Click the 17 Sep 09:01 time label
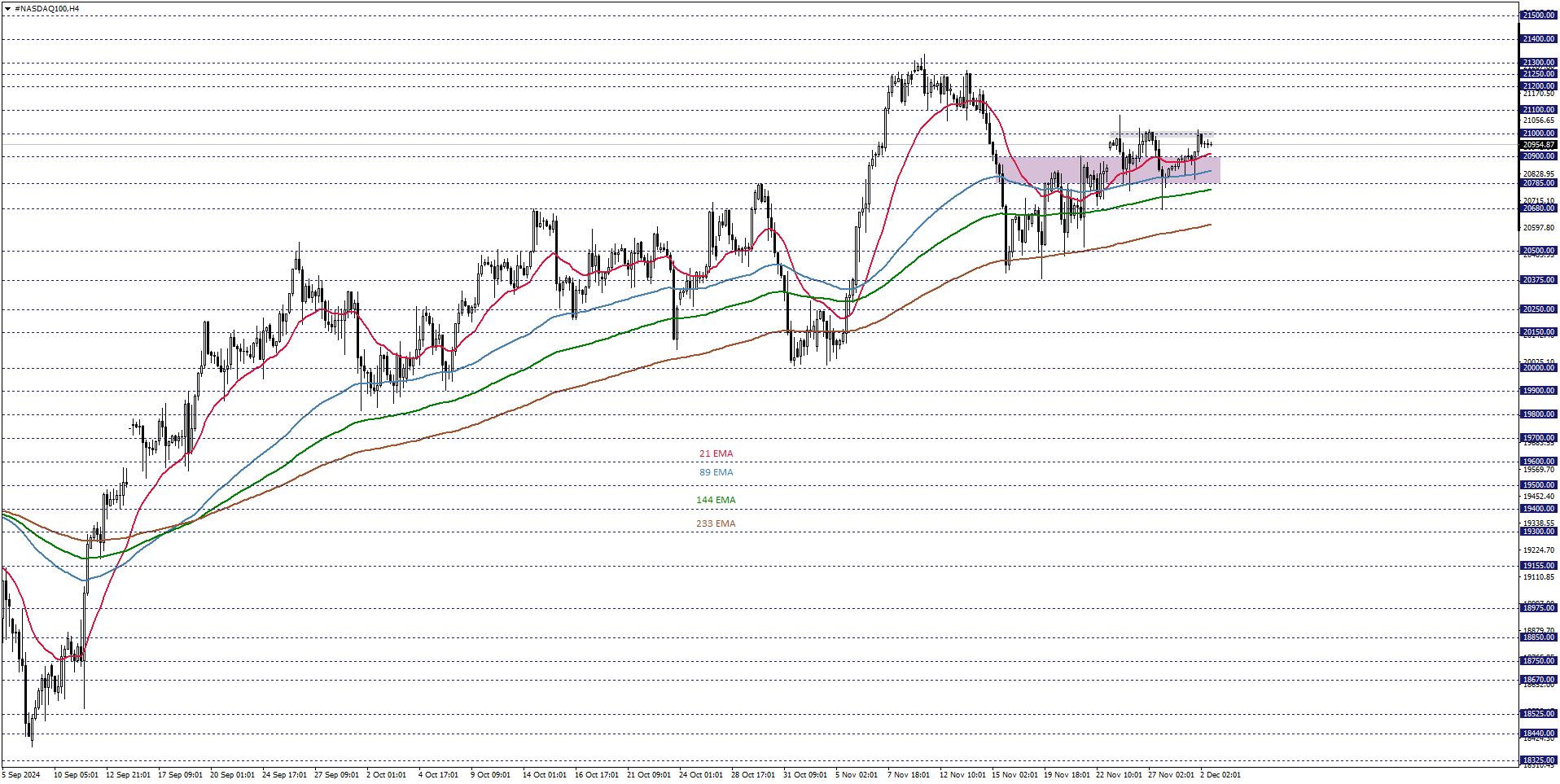This screenshot has height=784, width=1560. click(180, 774)
